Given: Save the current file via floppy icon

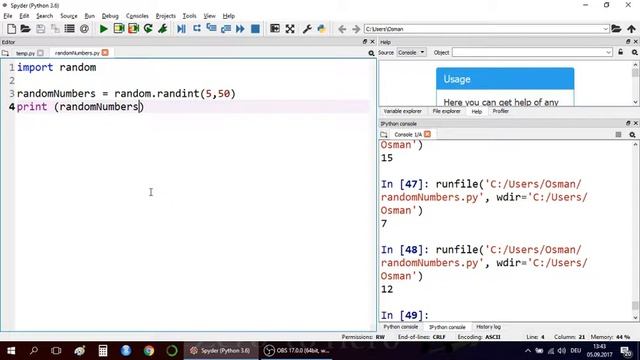Looking at the screenshot, I should [40, 29].
